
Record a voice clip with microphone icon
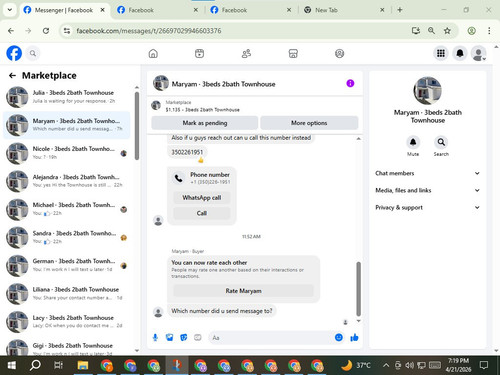click(x=155, y=338)
